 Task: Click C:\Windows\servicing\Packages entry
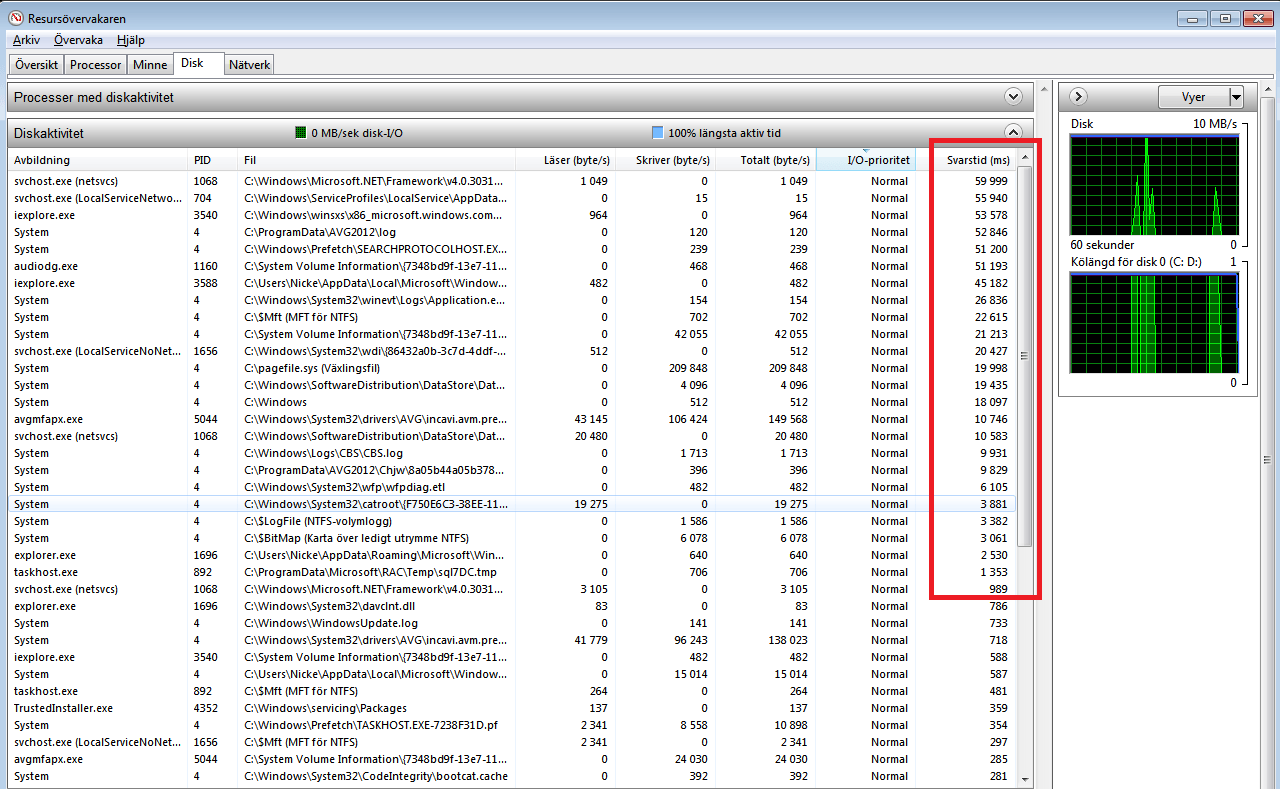coord(324,708)
